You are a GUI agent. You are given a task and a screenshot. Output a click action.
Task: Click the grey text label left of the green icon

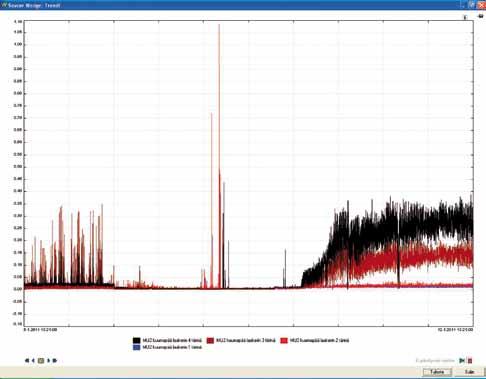pos(435,361)
